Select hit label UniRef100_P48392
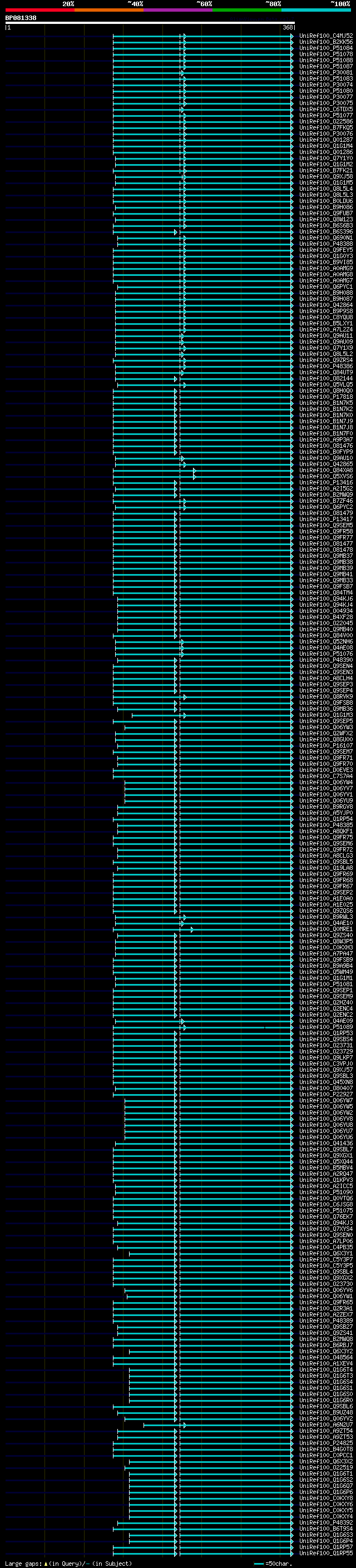 point(326,1523)
